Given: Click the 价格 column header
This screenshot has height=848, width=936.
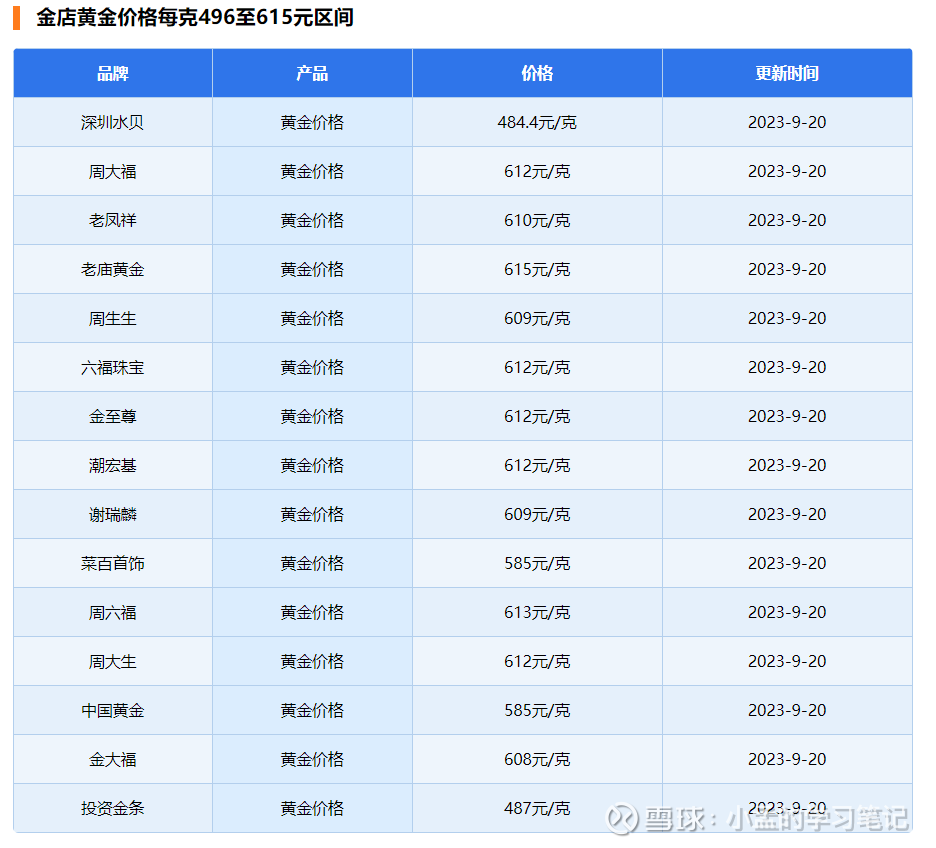Looking at the screenshot, I should pyautogui.click(x=536, y=72).
